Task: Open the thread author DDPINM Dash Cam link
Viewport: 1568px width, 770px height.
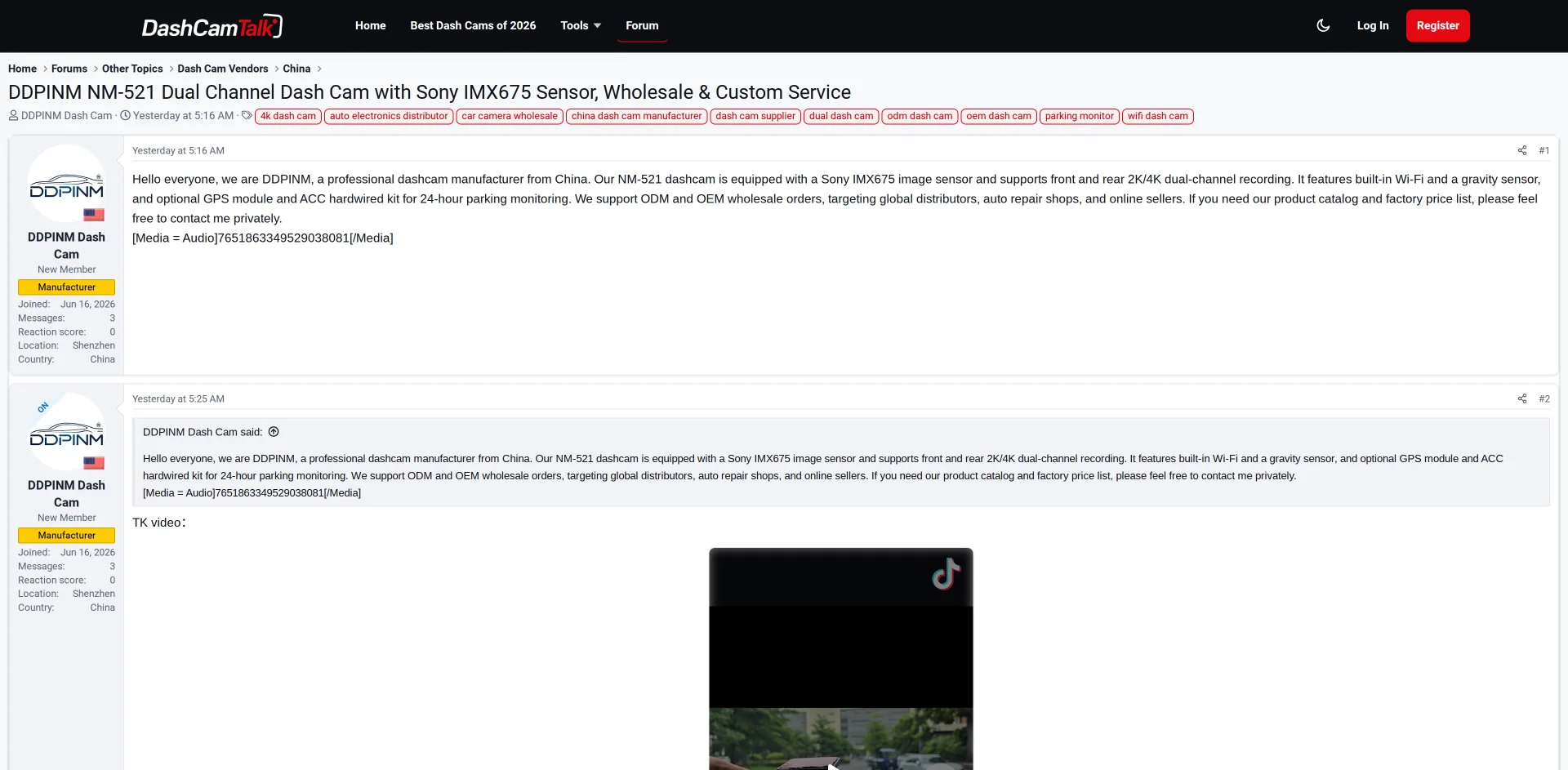Action: (67, 116)
